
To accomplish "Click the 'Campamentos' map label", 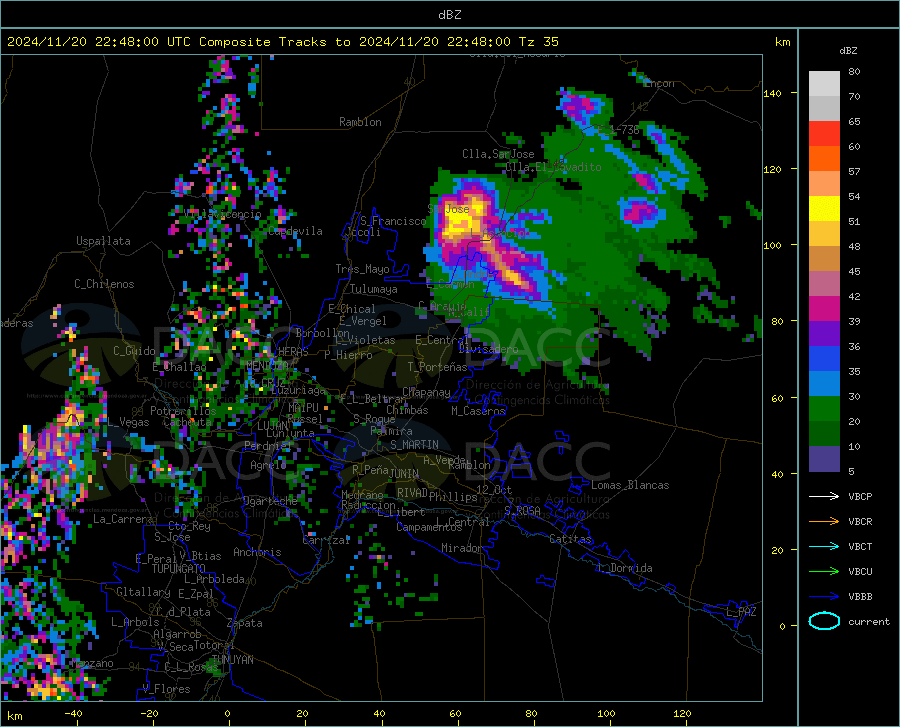I will point(429,527).
